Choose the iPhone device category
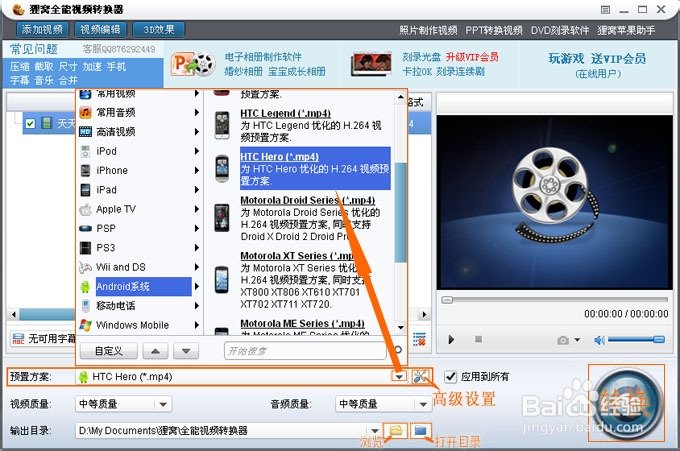 tap(112, 170)
